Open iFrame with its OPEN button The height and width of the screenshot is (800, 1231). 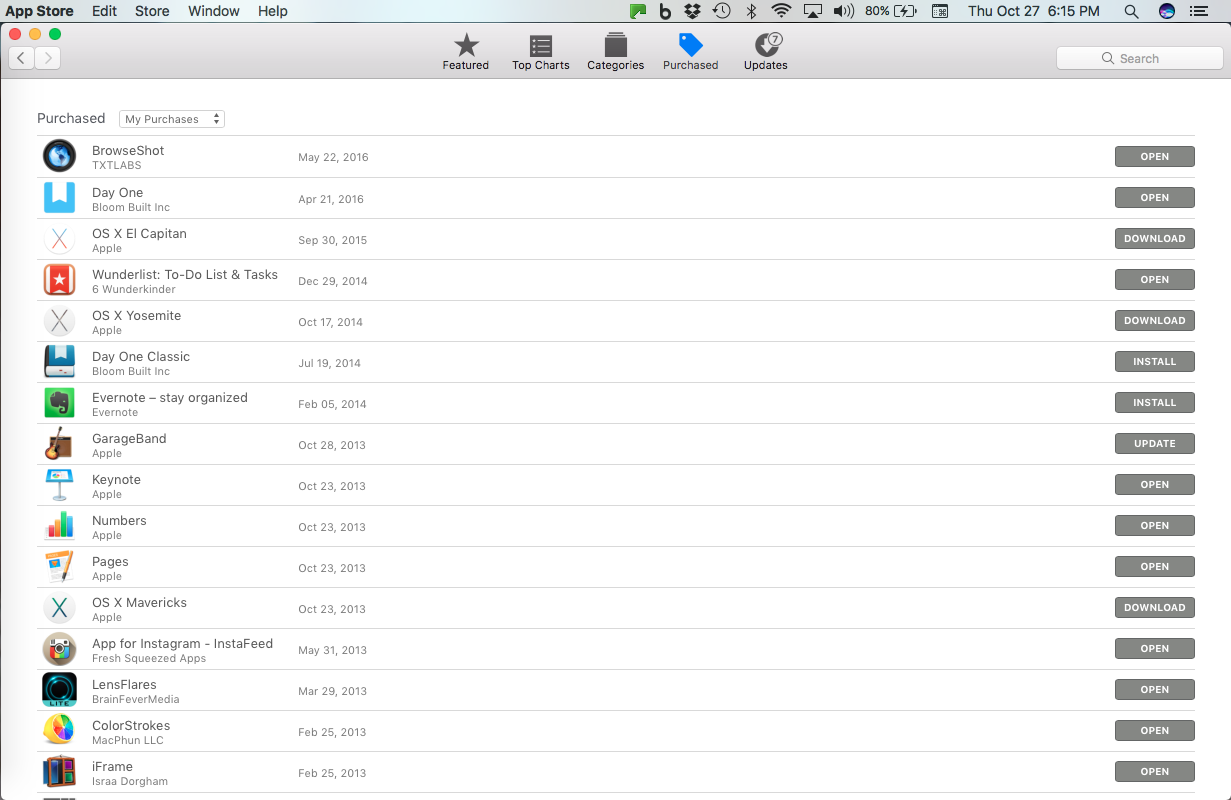[x=1154, y=771]
